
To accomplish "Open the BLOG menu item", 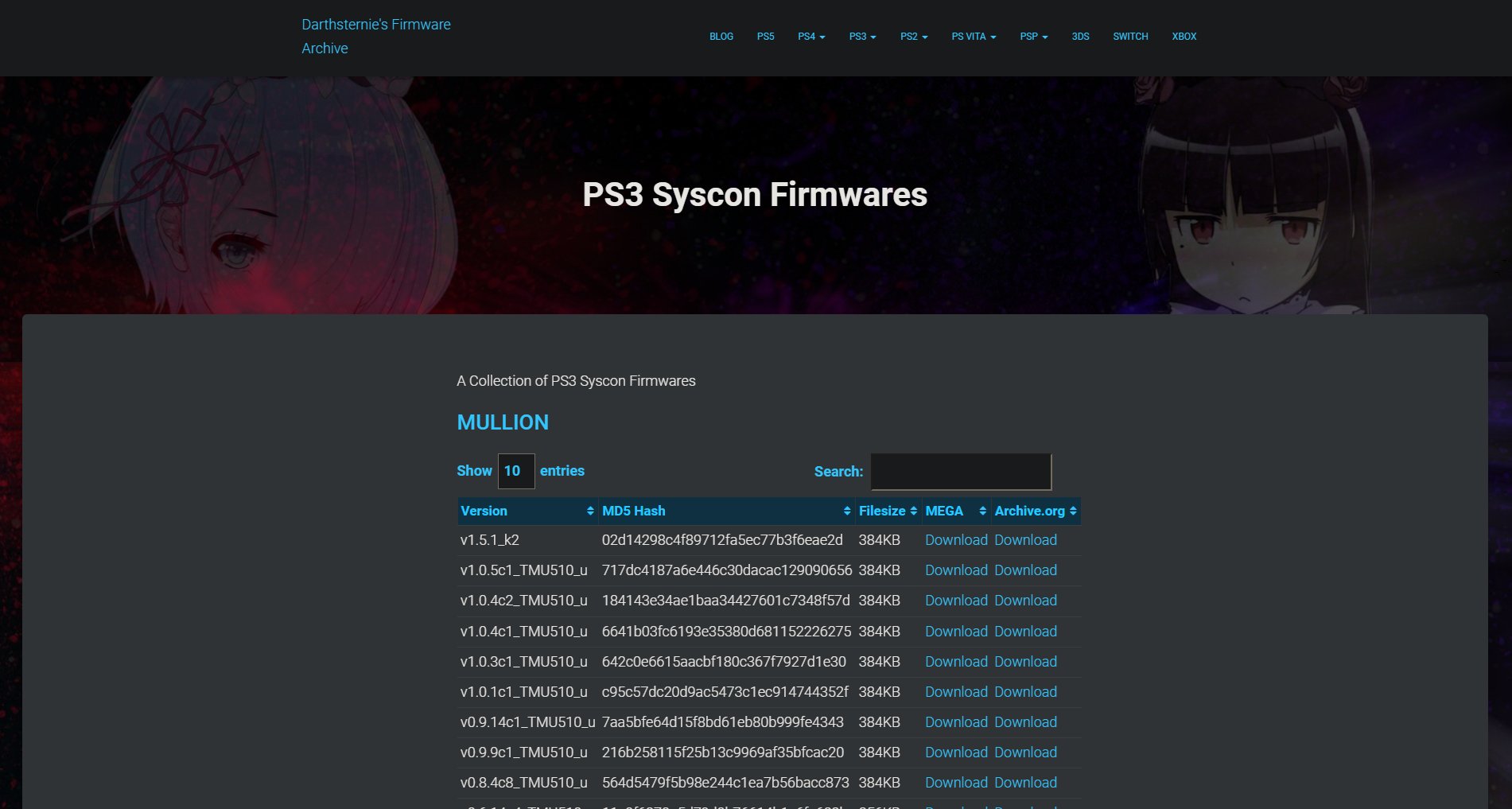I will pyautogui.click(x=721, y=37).
